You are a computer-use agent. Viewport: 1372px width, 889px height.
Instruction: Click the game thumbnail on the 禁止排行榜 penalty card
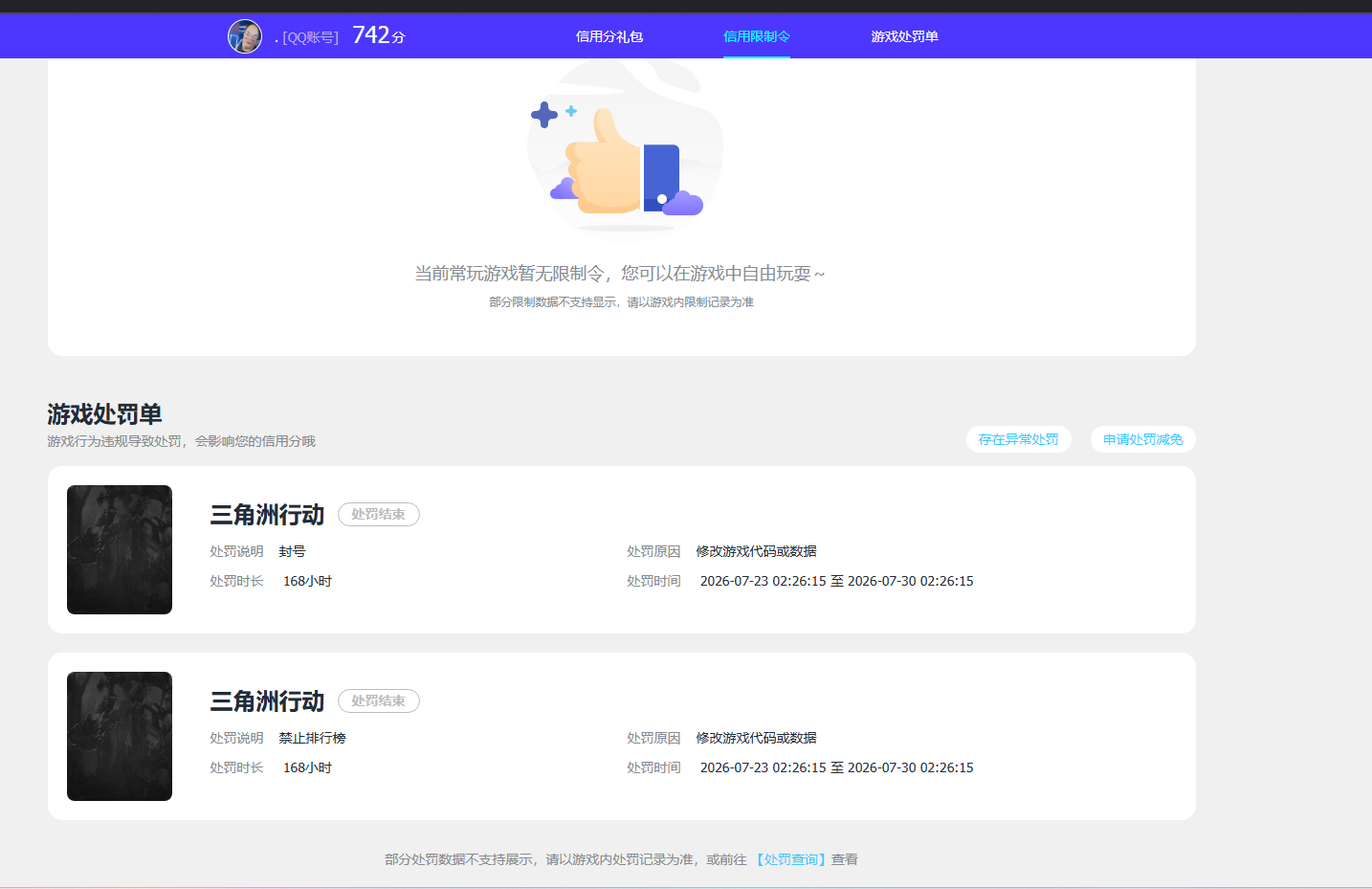120,736
